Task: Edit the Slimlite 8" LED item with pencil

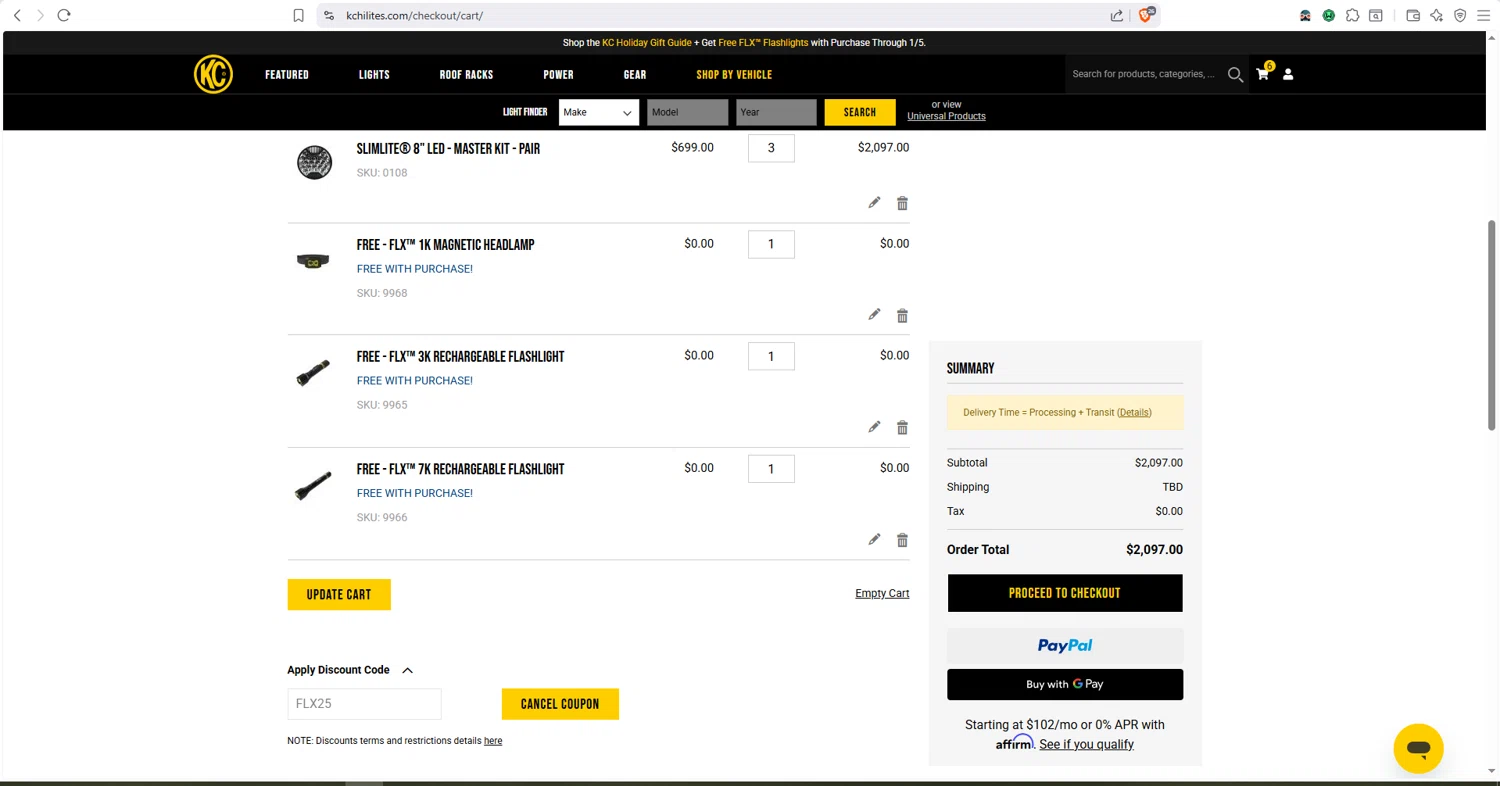Action: pyautogui.click(x=874, y=203)
